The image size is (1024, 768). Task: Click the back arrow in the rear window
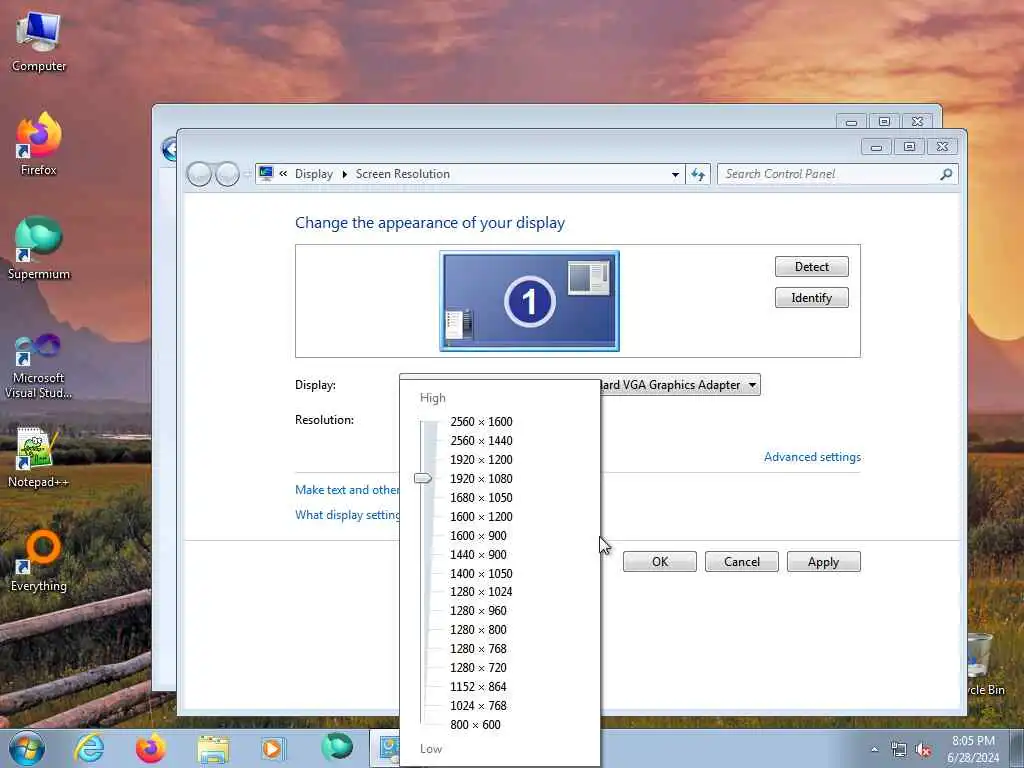pos(169,150)
